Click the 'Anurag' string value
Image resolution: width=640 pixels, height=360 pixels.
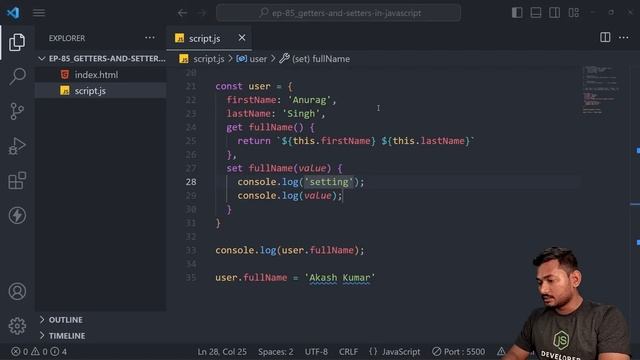(x=309, y=100)
